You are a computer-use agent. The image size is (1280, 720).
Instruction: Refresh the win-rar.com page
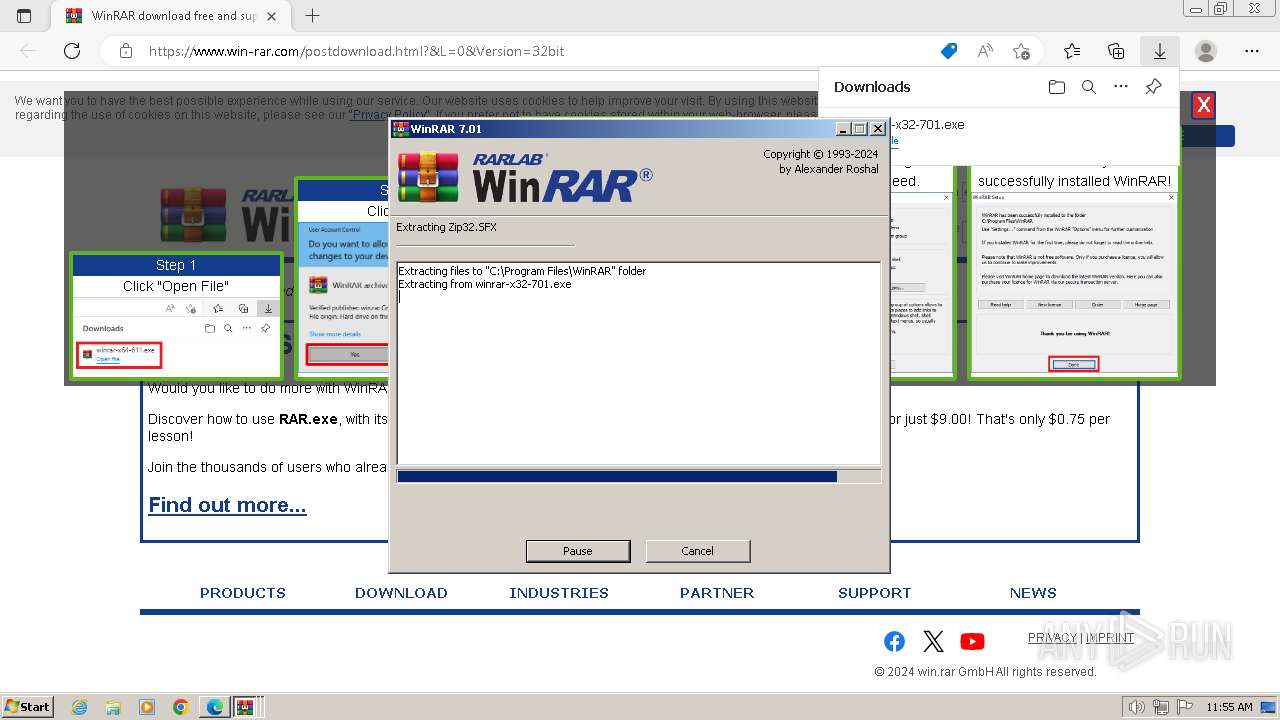coord(72,51)
